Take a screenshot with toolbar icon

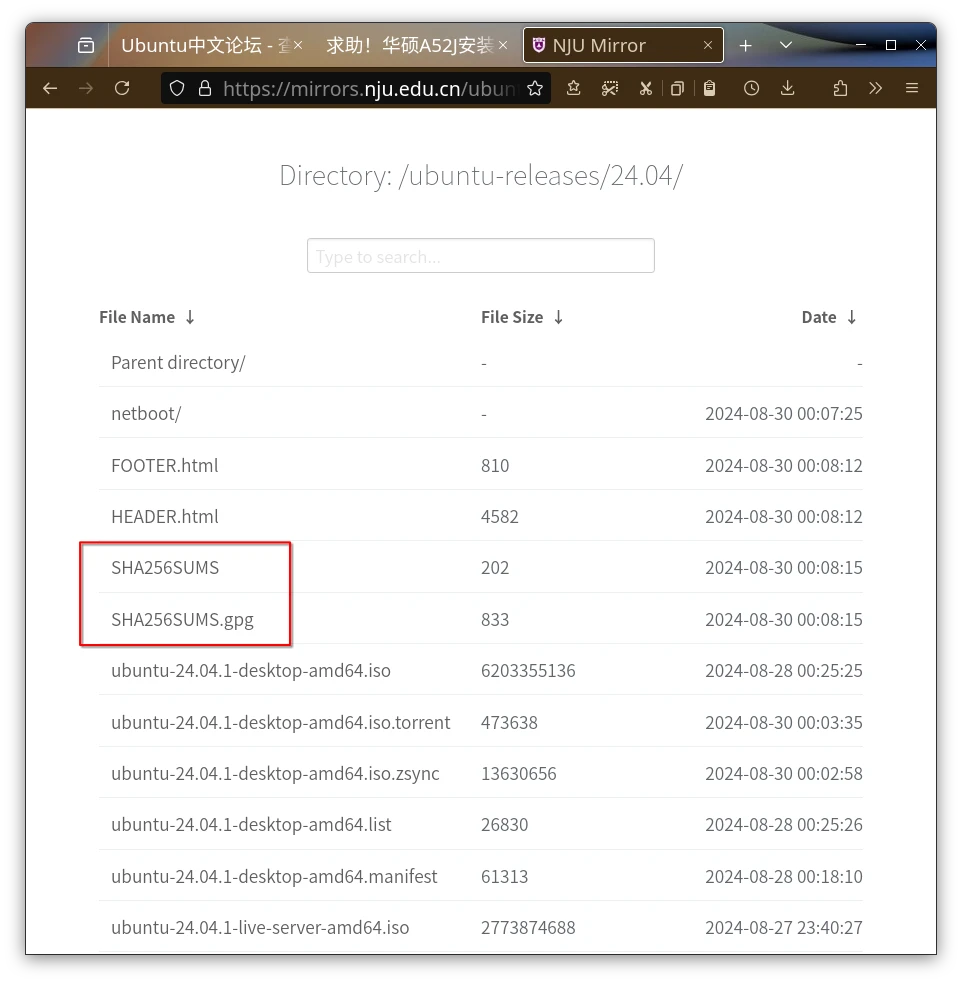tap(610, 88)
